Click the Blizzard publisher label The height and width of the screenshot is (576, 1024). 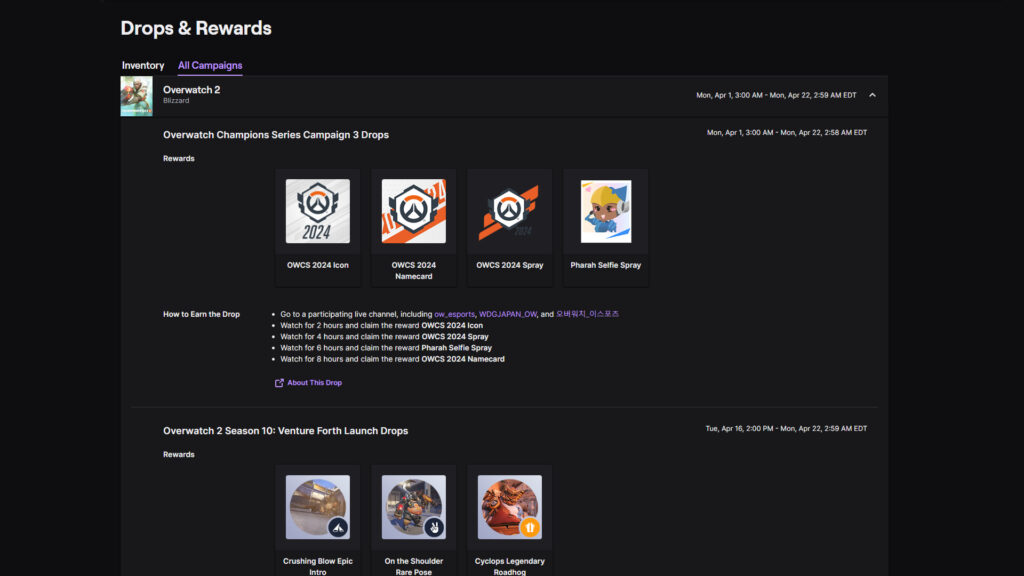click(x=176, y=100)
